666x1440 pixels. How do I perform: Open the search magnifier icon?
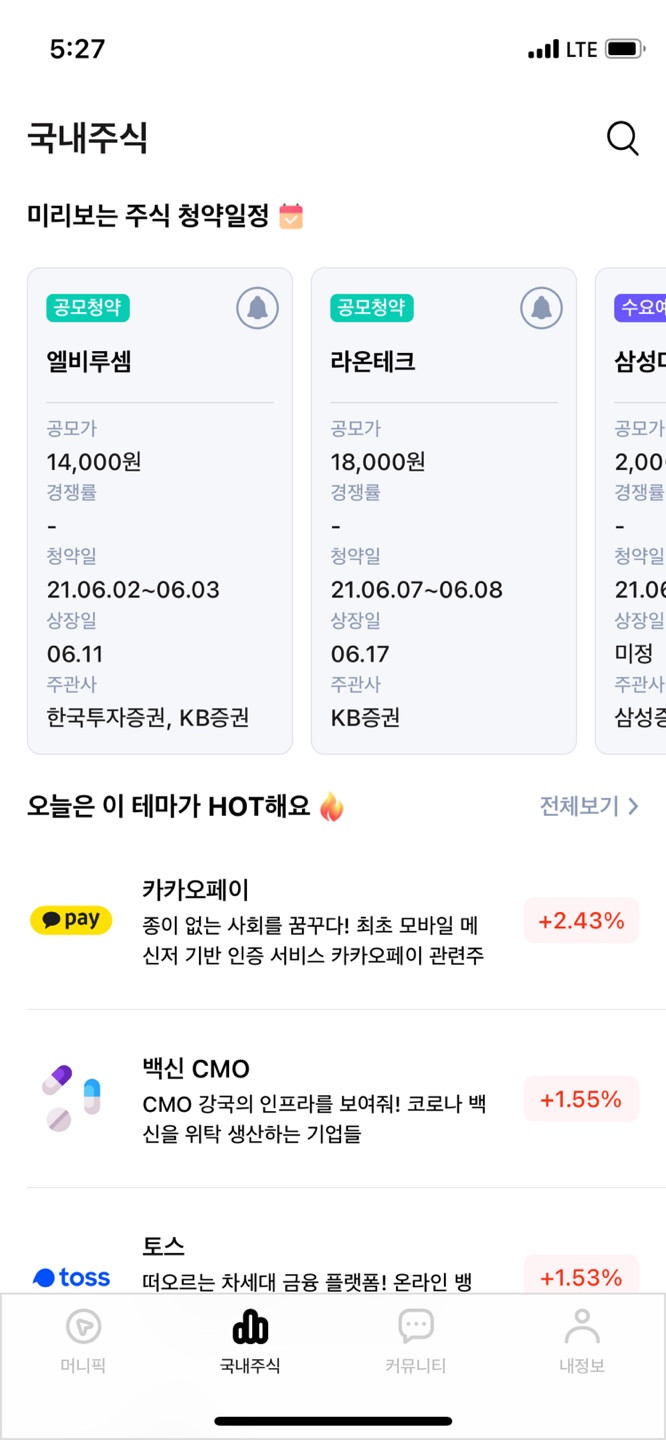pos(623,139)
